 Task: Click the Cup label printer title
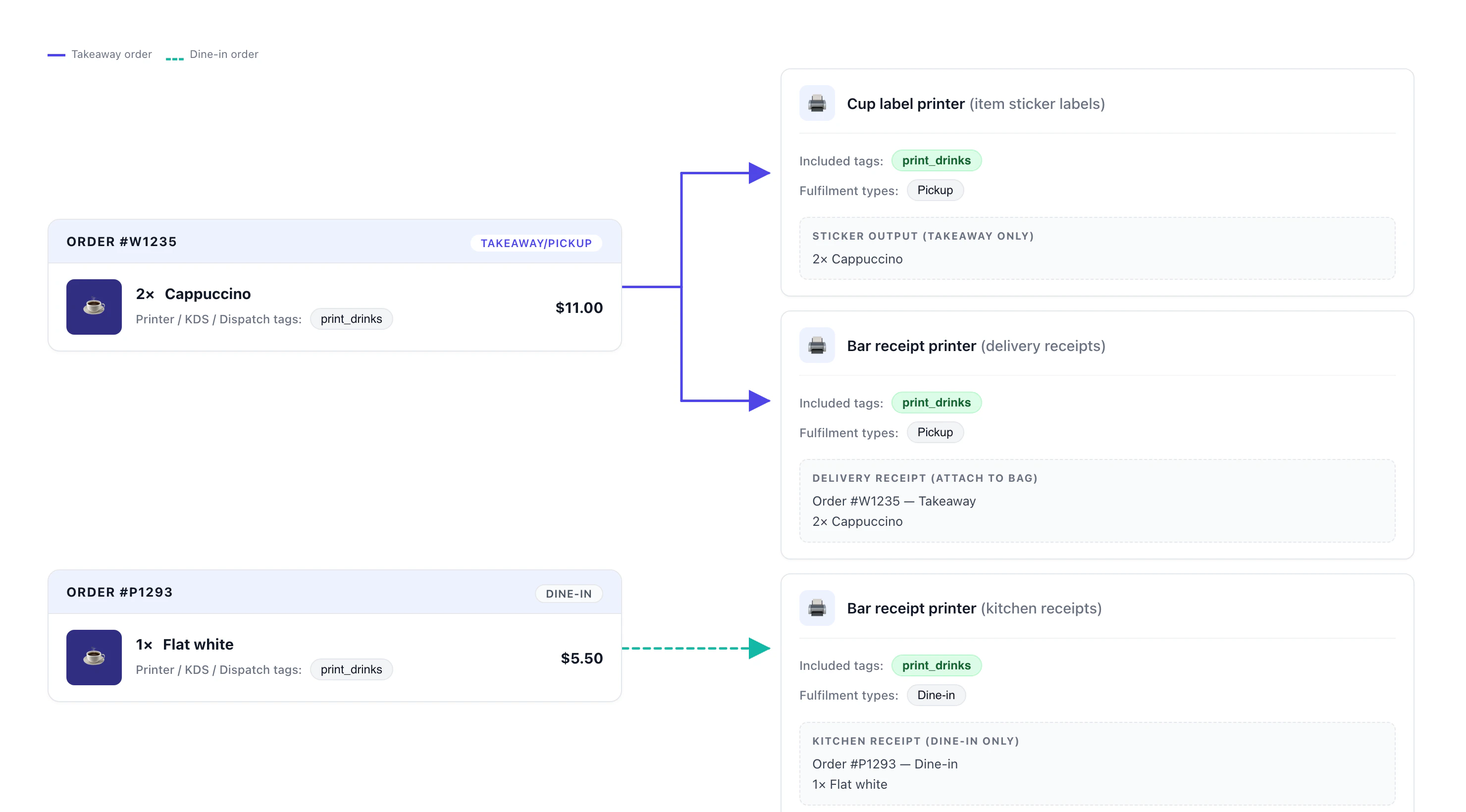pos(976,103)
